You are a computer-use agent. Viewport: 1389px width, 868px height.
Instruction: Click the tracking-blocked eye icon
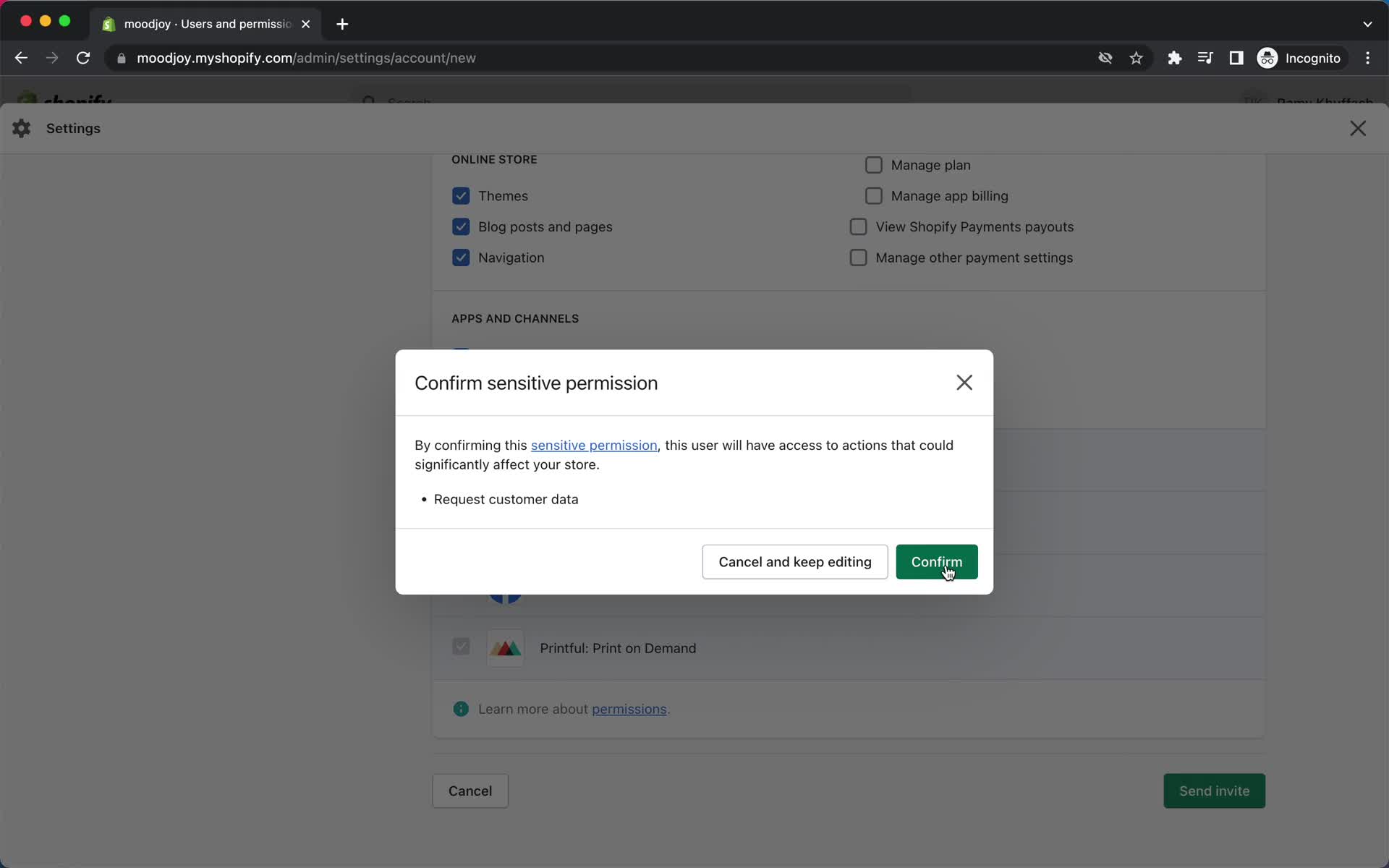click(x=1105, y=58)
